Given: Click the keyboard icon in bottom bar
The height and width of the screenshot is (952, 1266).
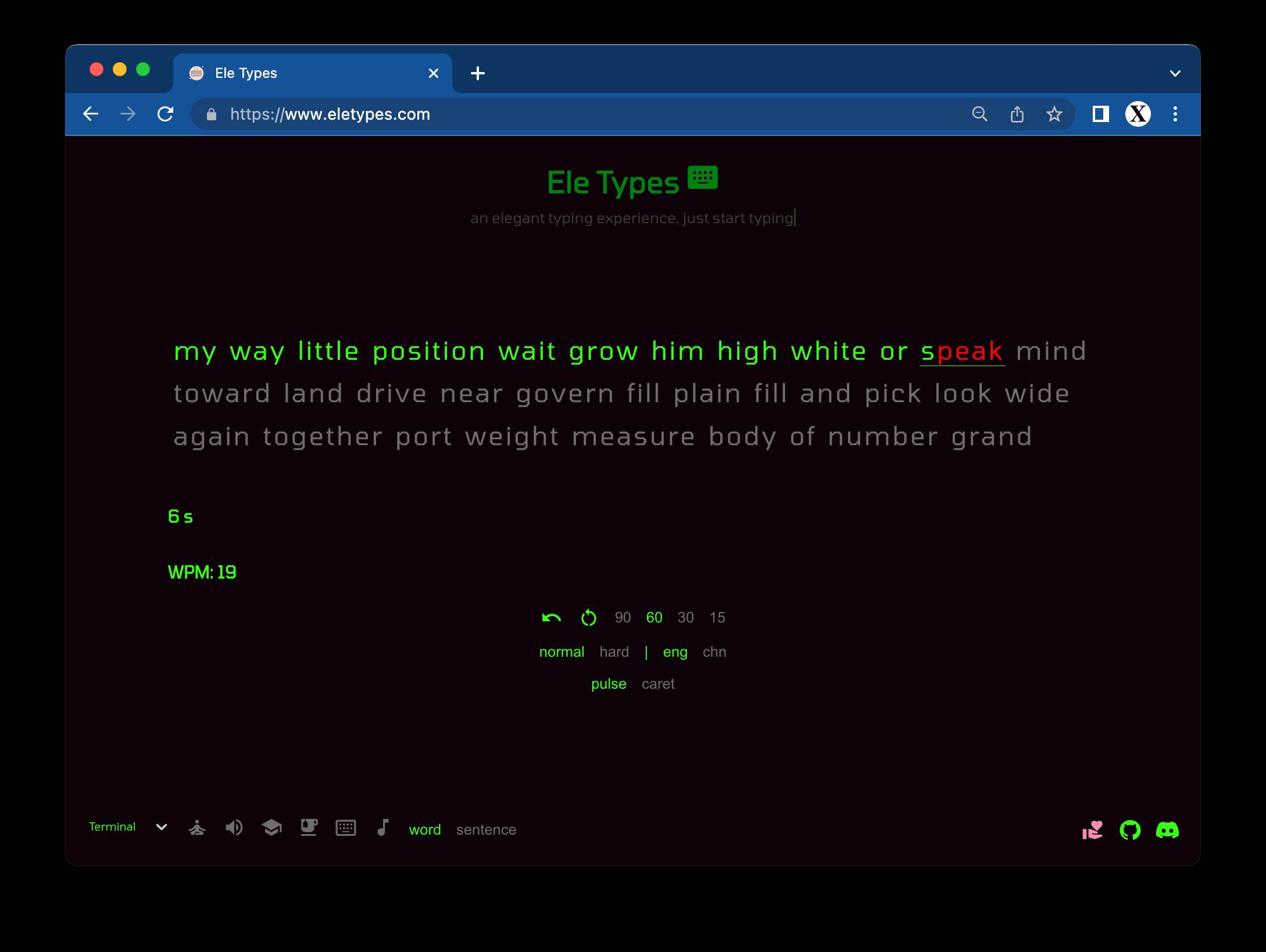Looking at the screenshot, I should pyautogui.click(x=346, y=828).
